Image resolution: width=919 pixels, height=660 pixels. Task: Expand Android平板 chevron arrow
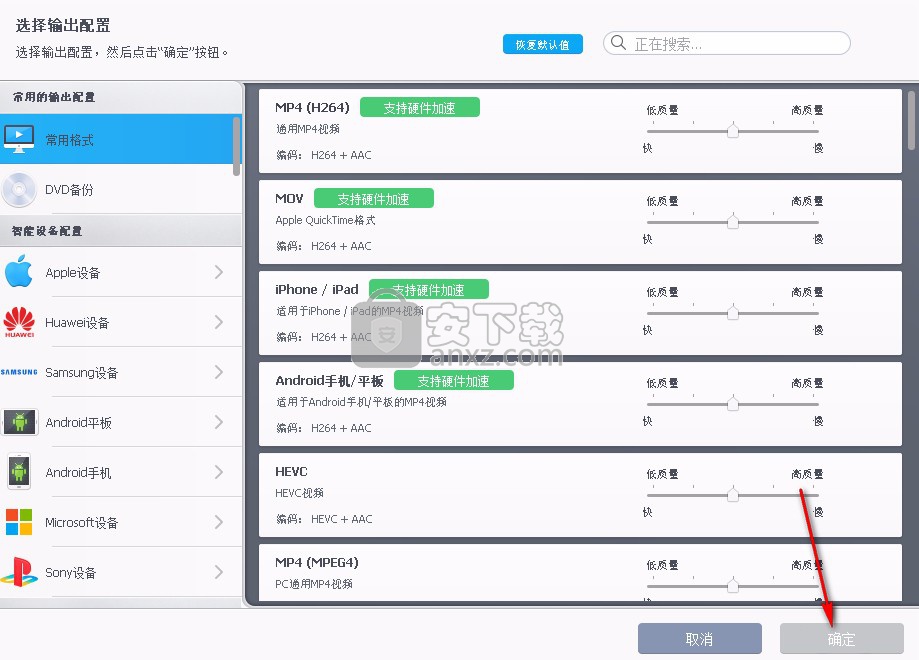219,422
